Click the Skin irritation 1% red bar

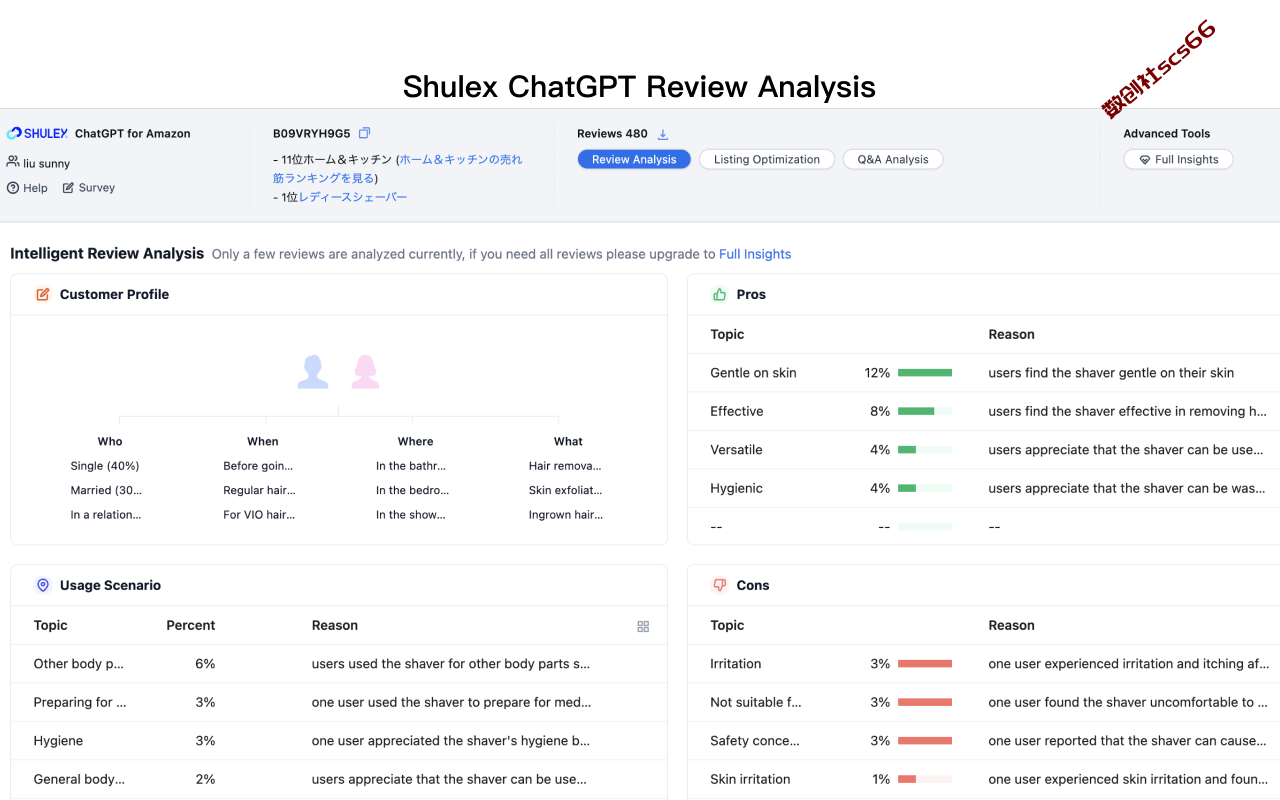tap(925, 779)
